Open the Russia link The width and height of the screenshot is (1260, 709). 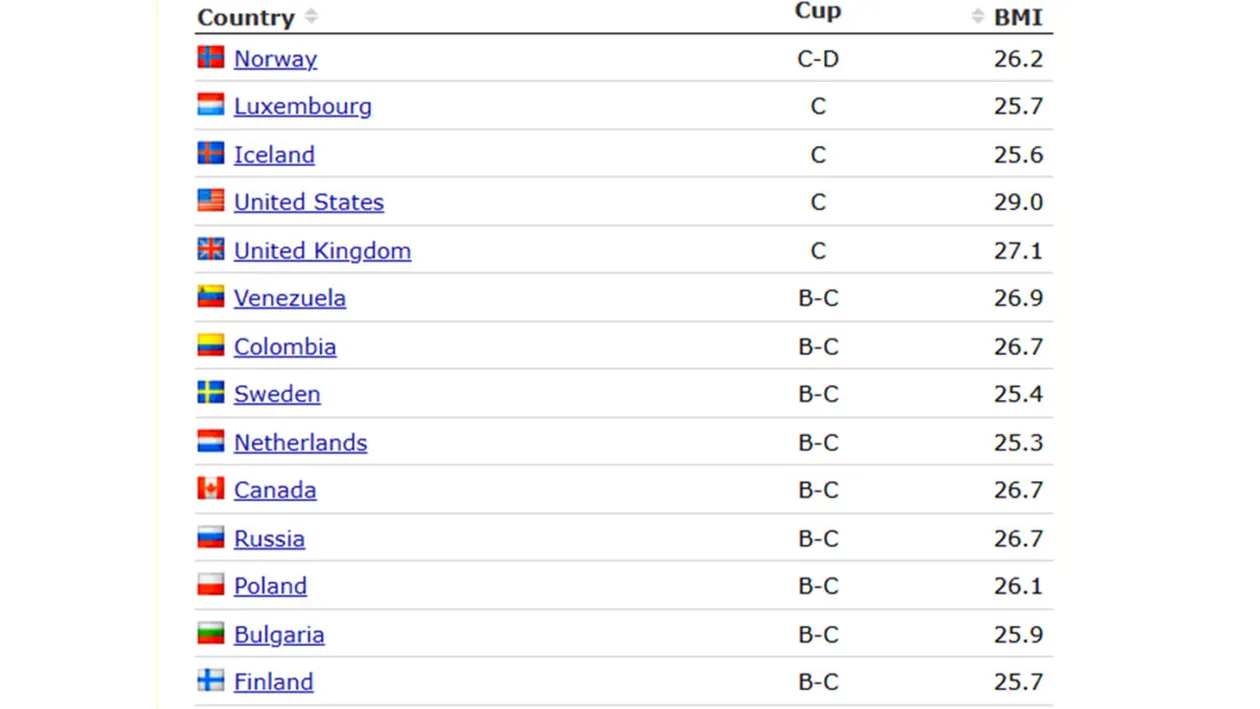point(269,539)
